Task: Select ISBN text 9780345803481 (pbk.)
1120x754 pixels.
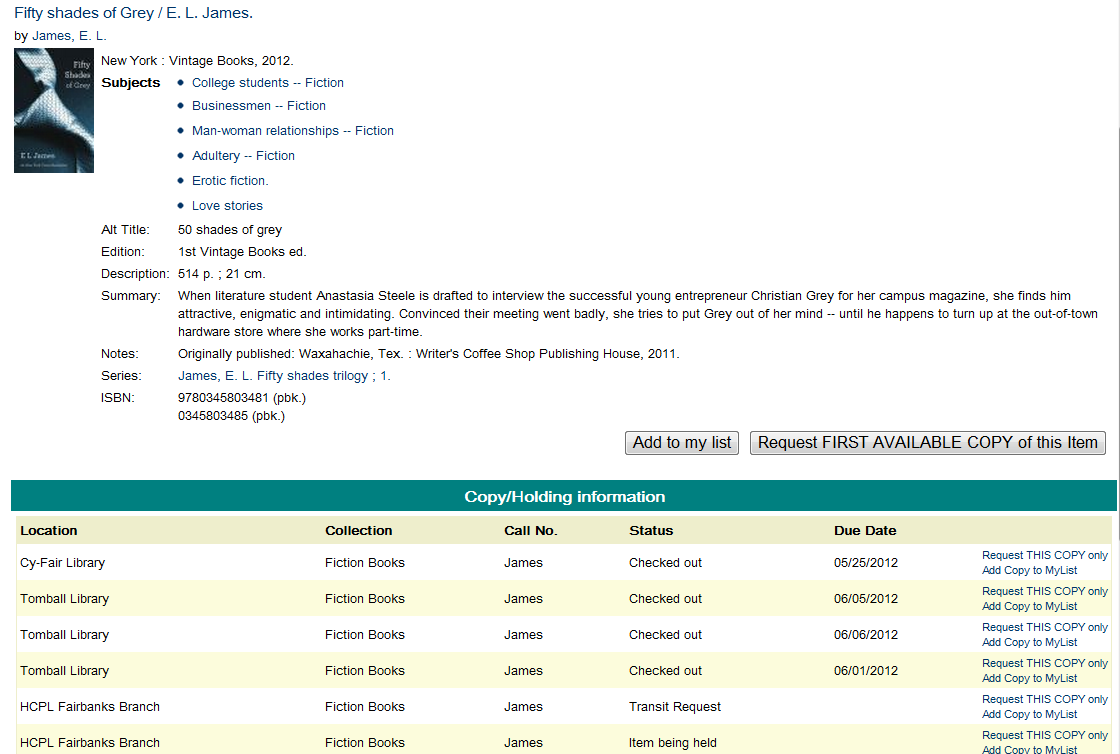Action: pos(241,398)
